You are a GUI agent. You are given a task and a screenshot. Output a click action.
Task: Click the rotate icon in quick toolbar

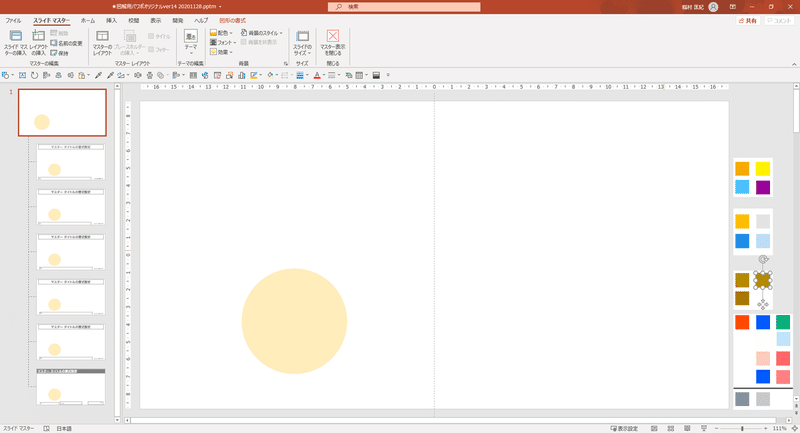click(34, 75)
